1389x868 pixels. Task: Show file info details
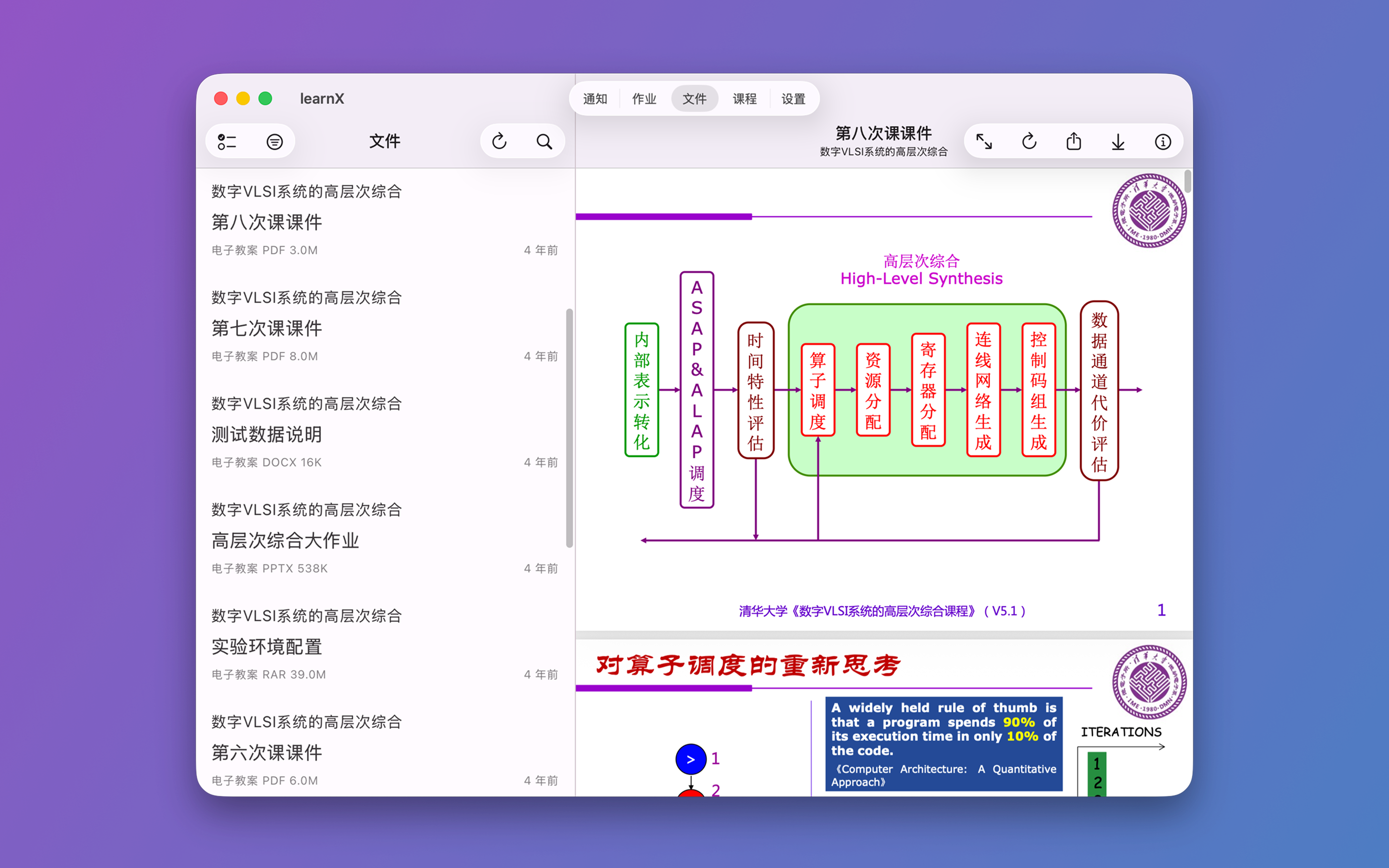pos(1163,141)
